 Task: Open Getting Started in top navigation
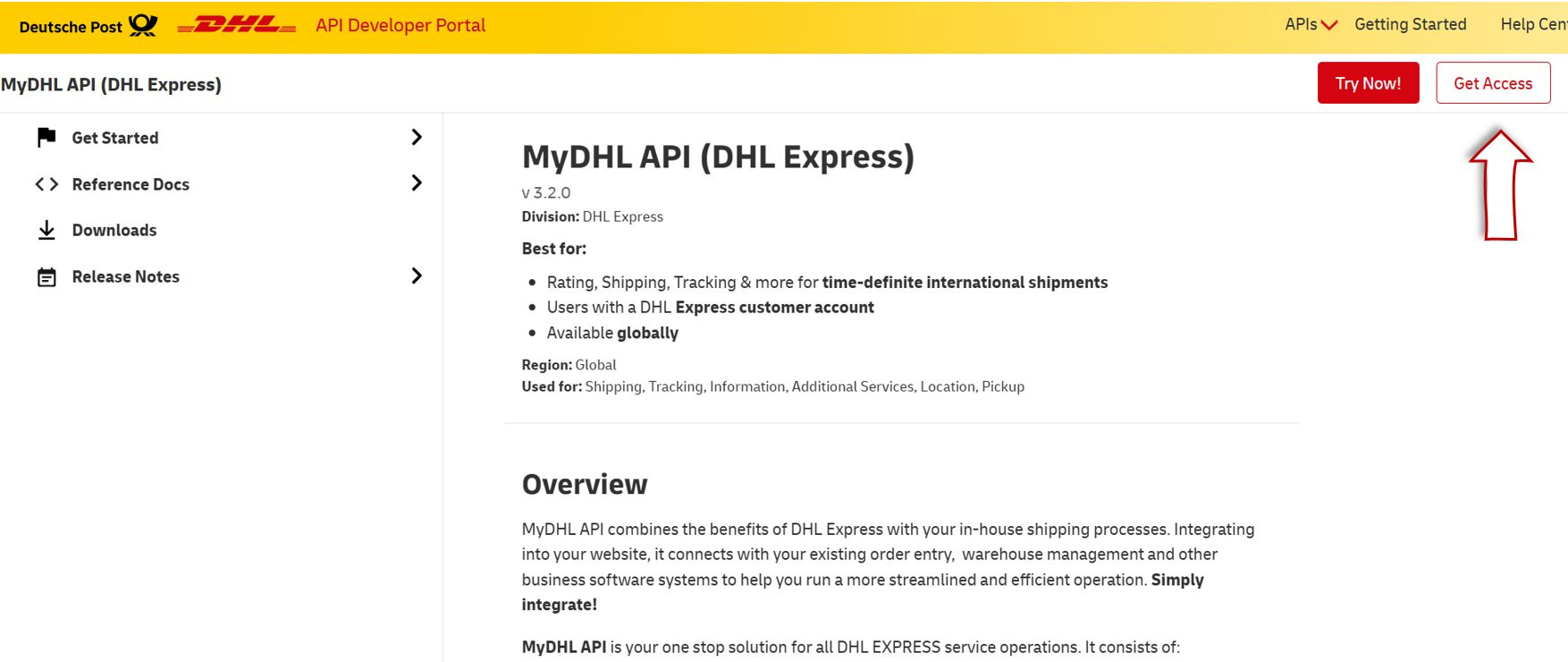point(1411,24)
